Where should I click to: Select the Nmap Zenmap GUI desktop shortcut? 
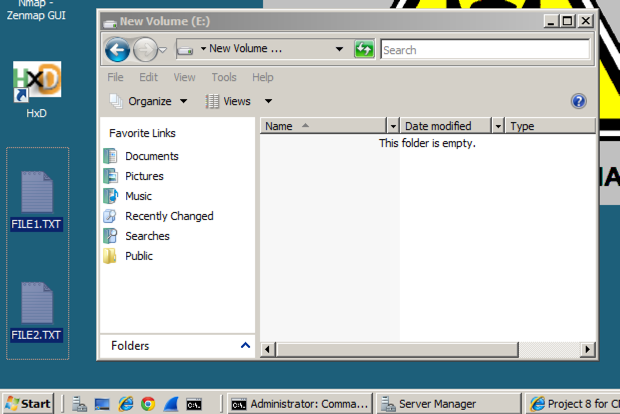(x=36, y=10)
